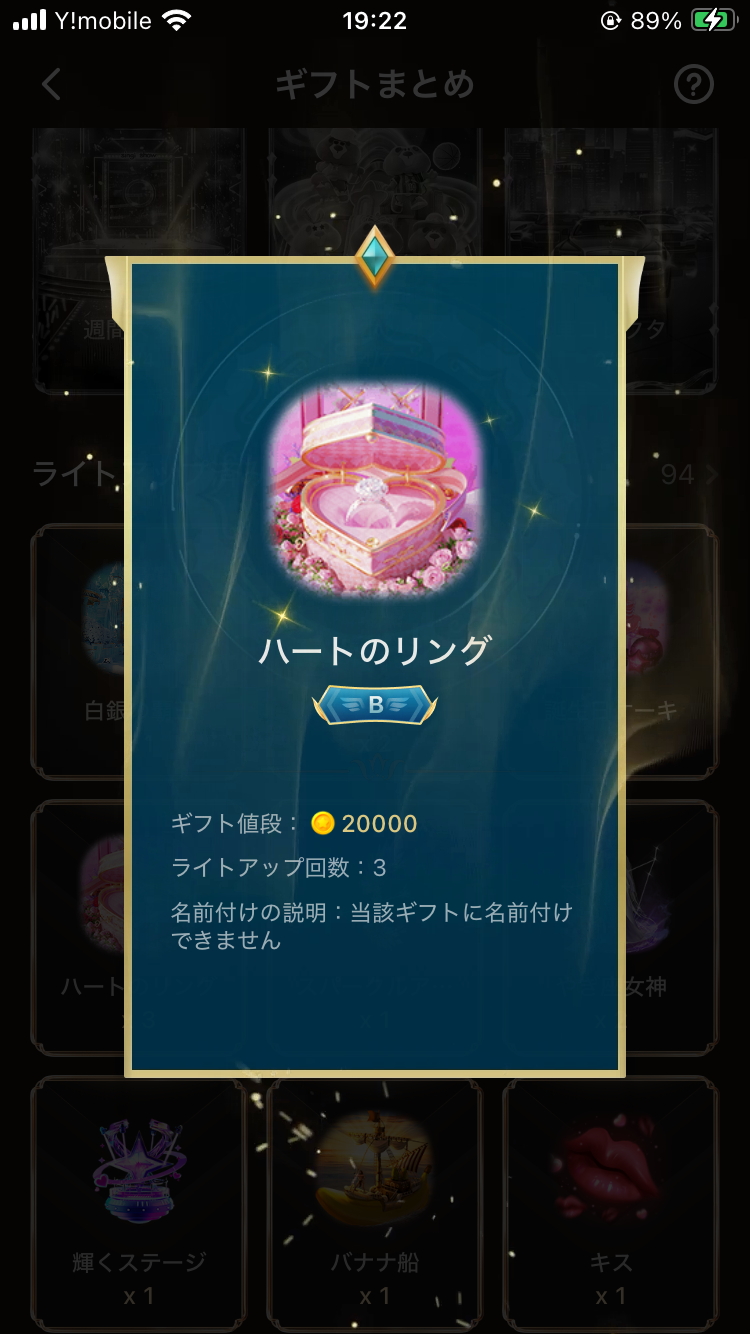The image size is (750, 1334).
Task: Tap the ハートのリング title text
Action: 375,650
